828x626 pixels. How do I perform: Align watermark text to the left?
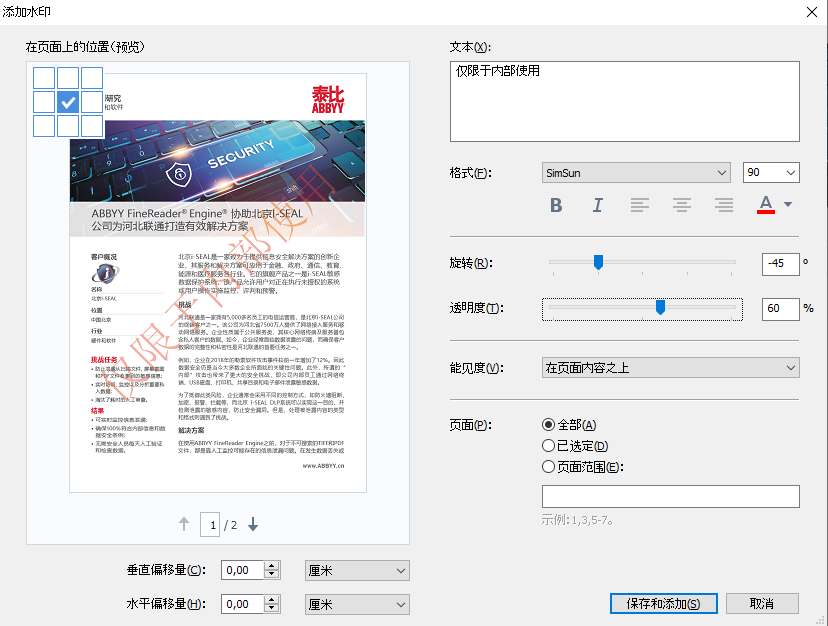point(639,204)
